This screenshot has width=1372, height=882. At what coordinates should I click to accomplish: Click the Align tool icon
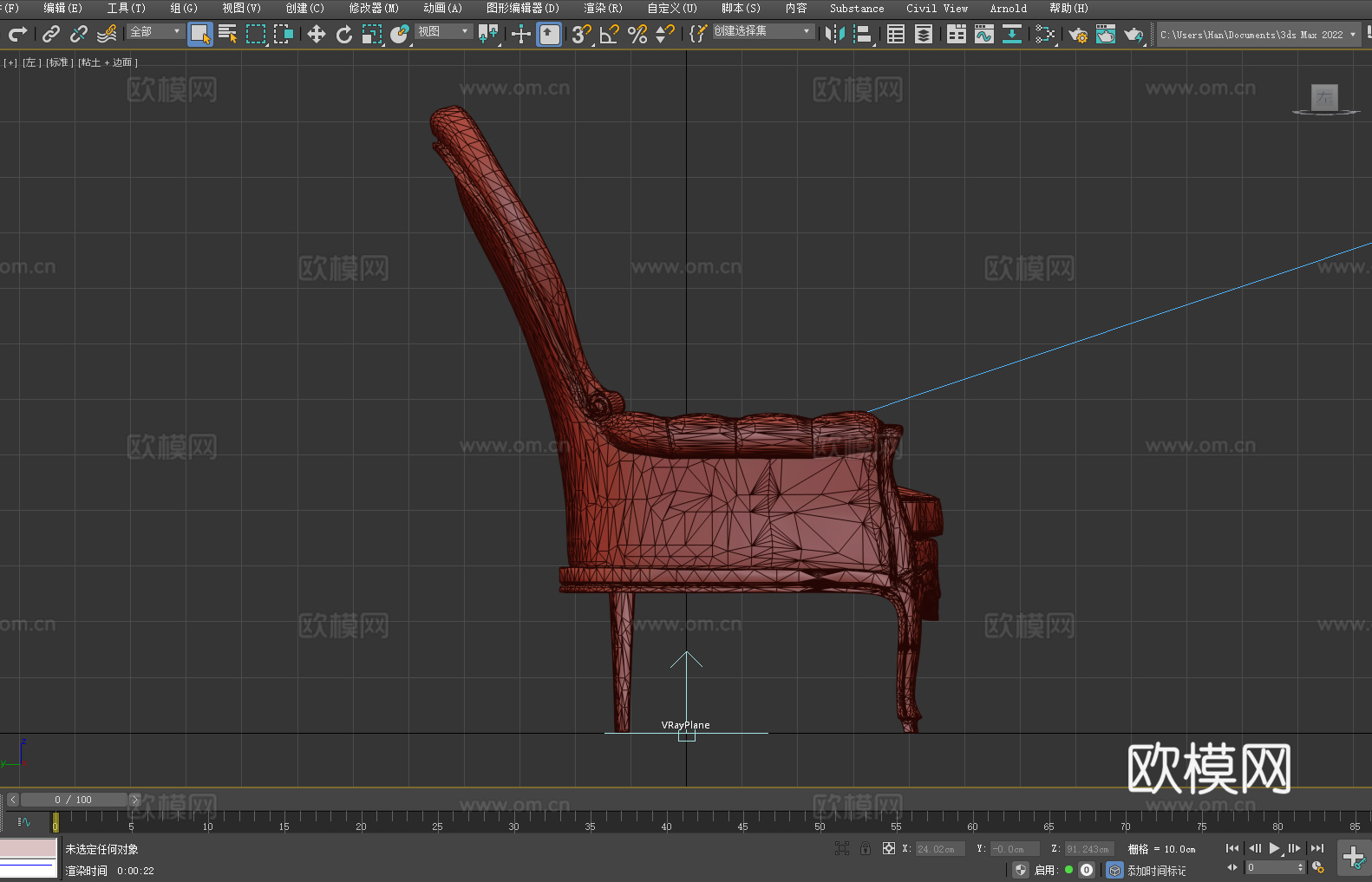863,34
